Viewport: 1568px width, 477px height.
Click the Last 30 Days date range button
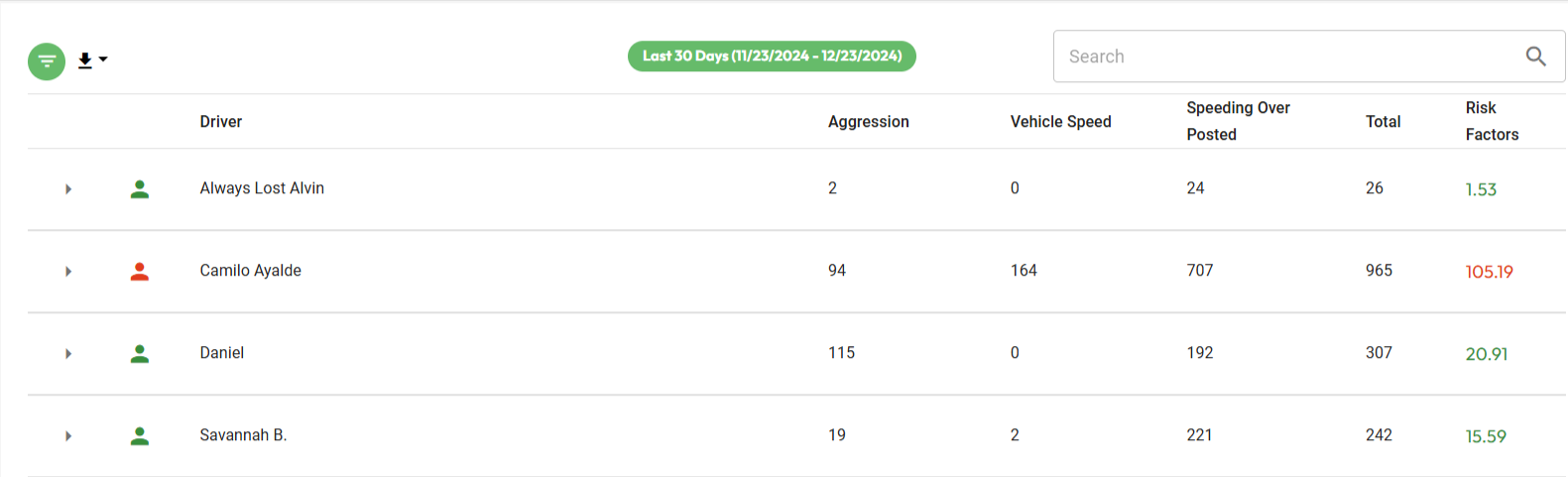click(772, 57)
